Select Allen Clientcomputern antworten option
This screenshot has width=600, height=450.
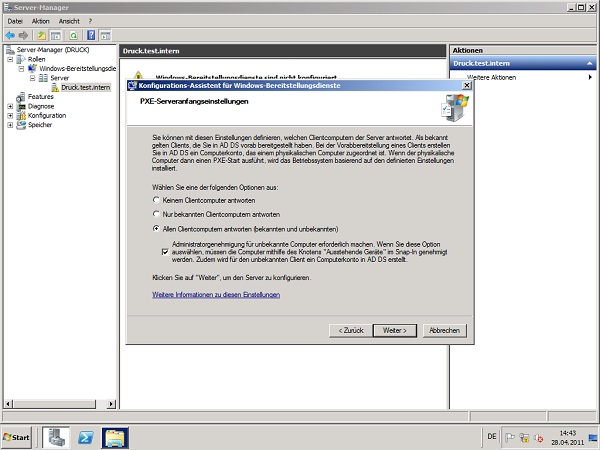(x=156, y=229)
